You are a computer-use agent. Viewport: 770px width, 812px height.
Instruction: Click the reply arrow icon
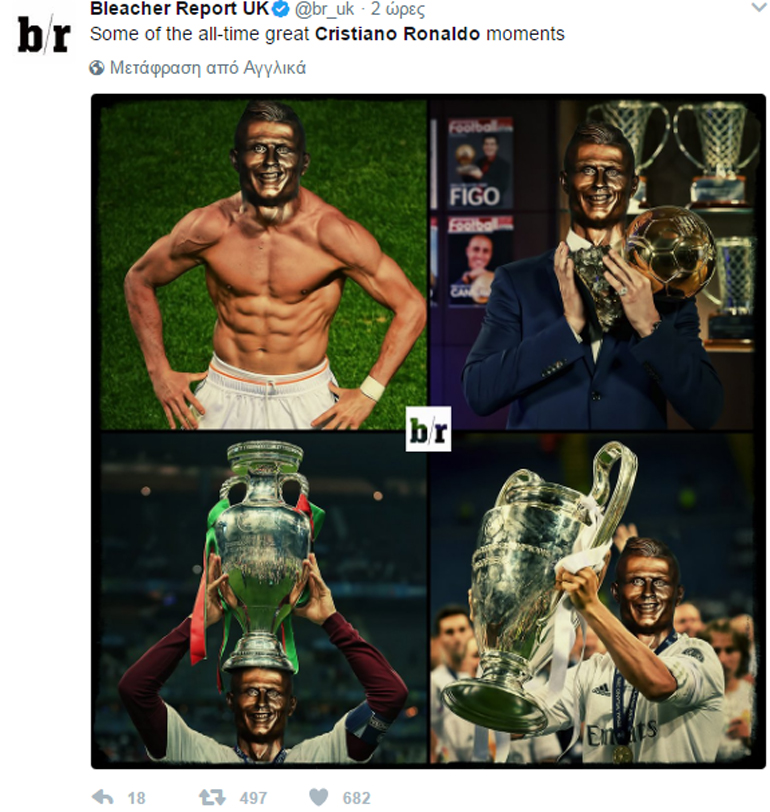[103, 797]
